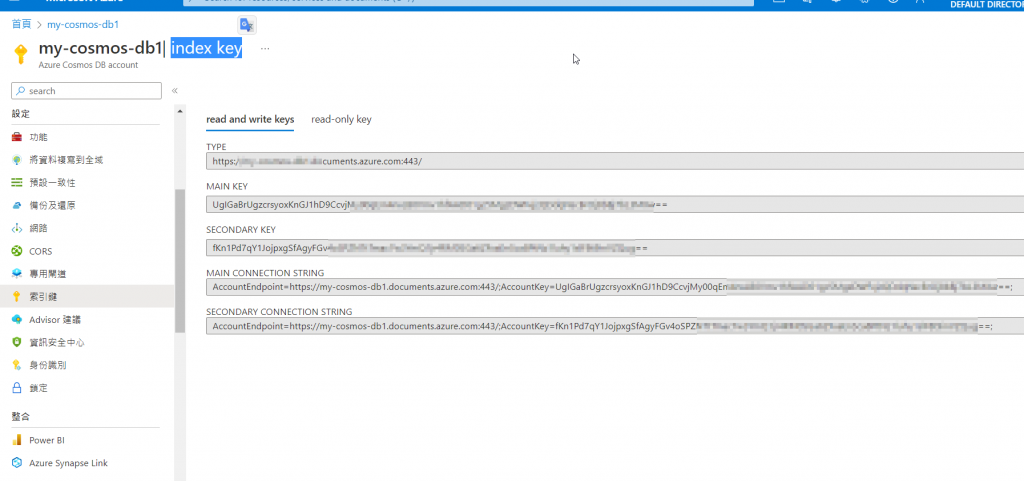Switch to read-only key tab
1024x481 pixels.
[x=342, y=119]
